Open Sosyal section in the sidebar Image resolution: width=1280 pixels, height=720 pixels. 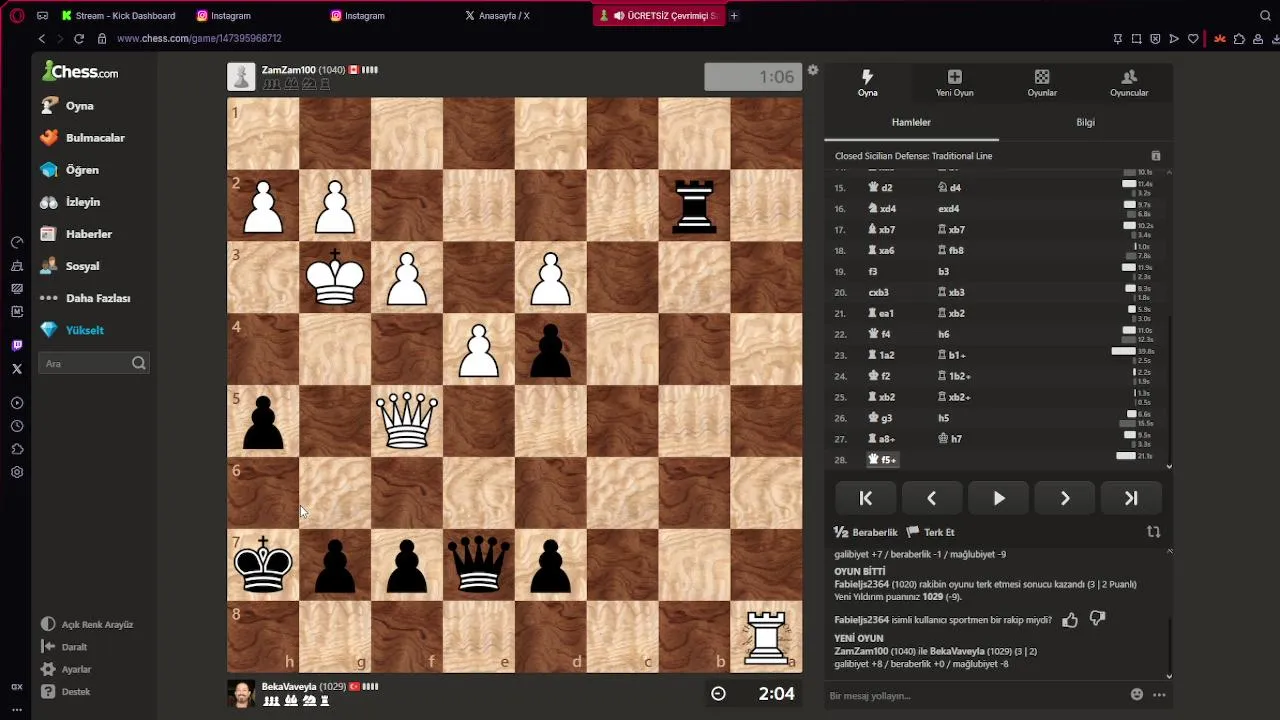click(70, 265)
